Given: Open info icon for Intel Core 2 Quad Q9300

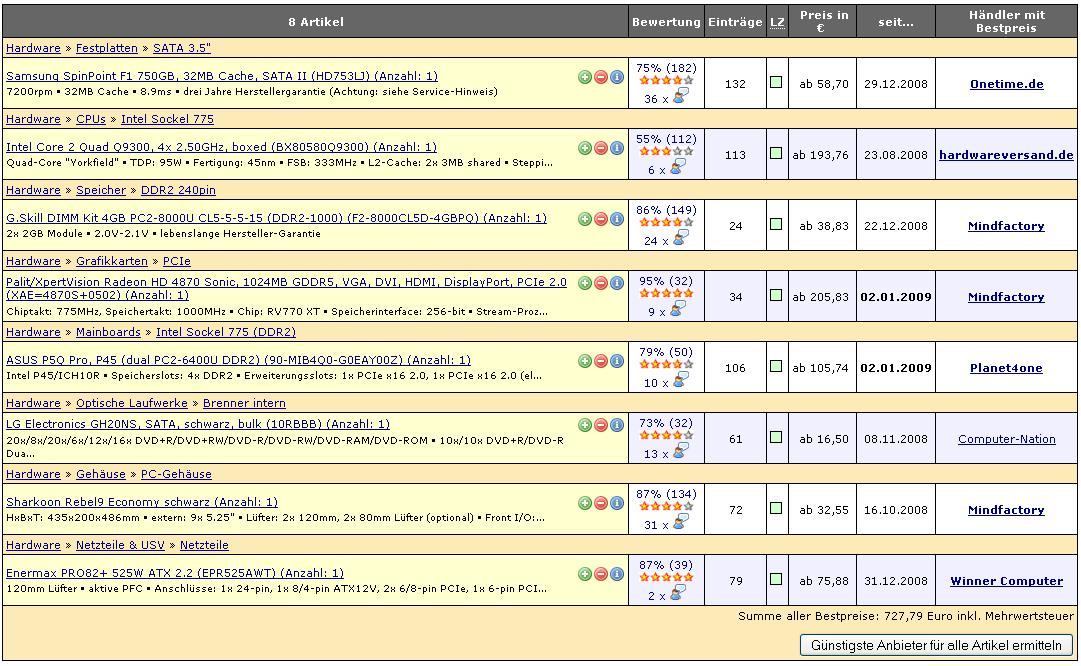Looking at the screenshot, I should [617, 148].
